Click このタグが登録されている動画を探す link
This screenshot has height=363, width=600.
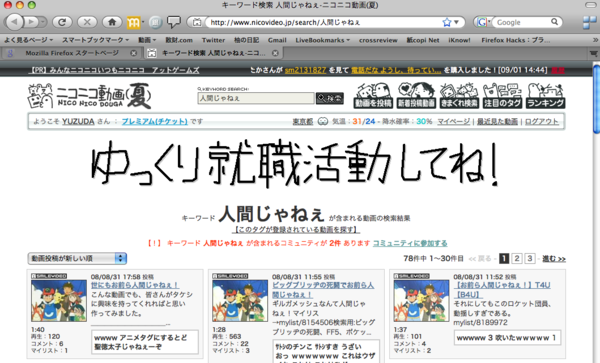coord(296,230)
